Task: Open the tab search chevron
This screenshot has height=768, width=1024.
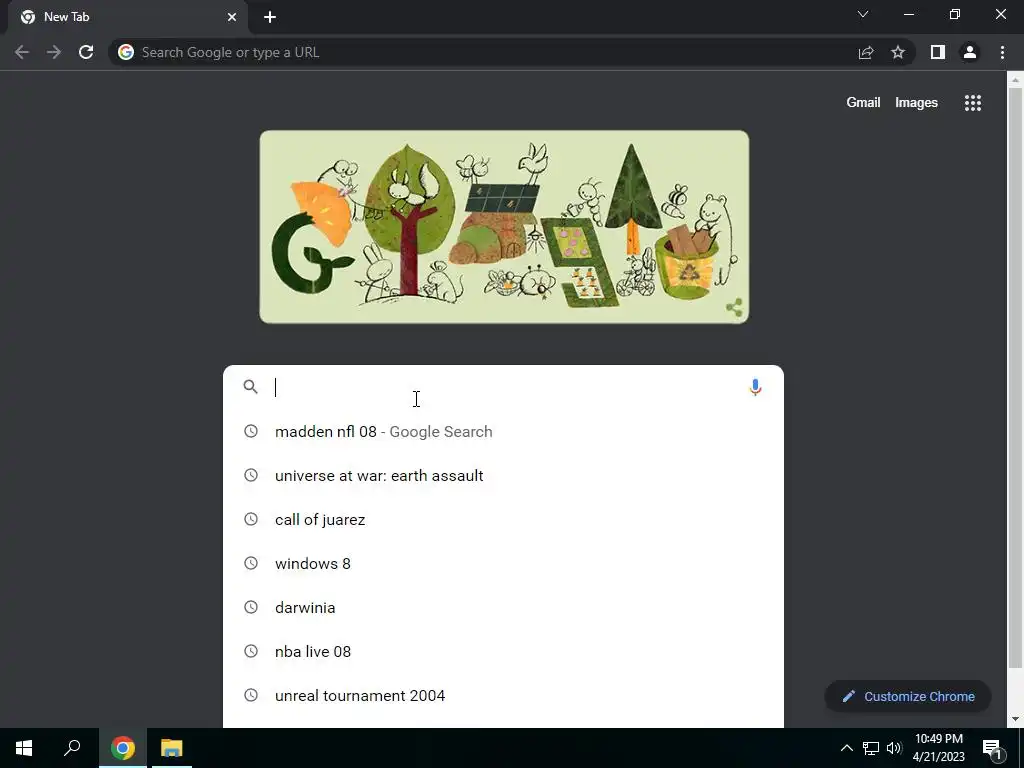Action: tap(863, 14)
